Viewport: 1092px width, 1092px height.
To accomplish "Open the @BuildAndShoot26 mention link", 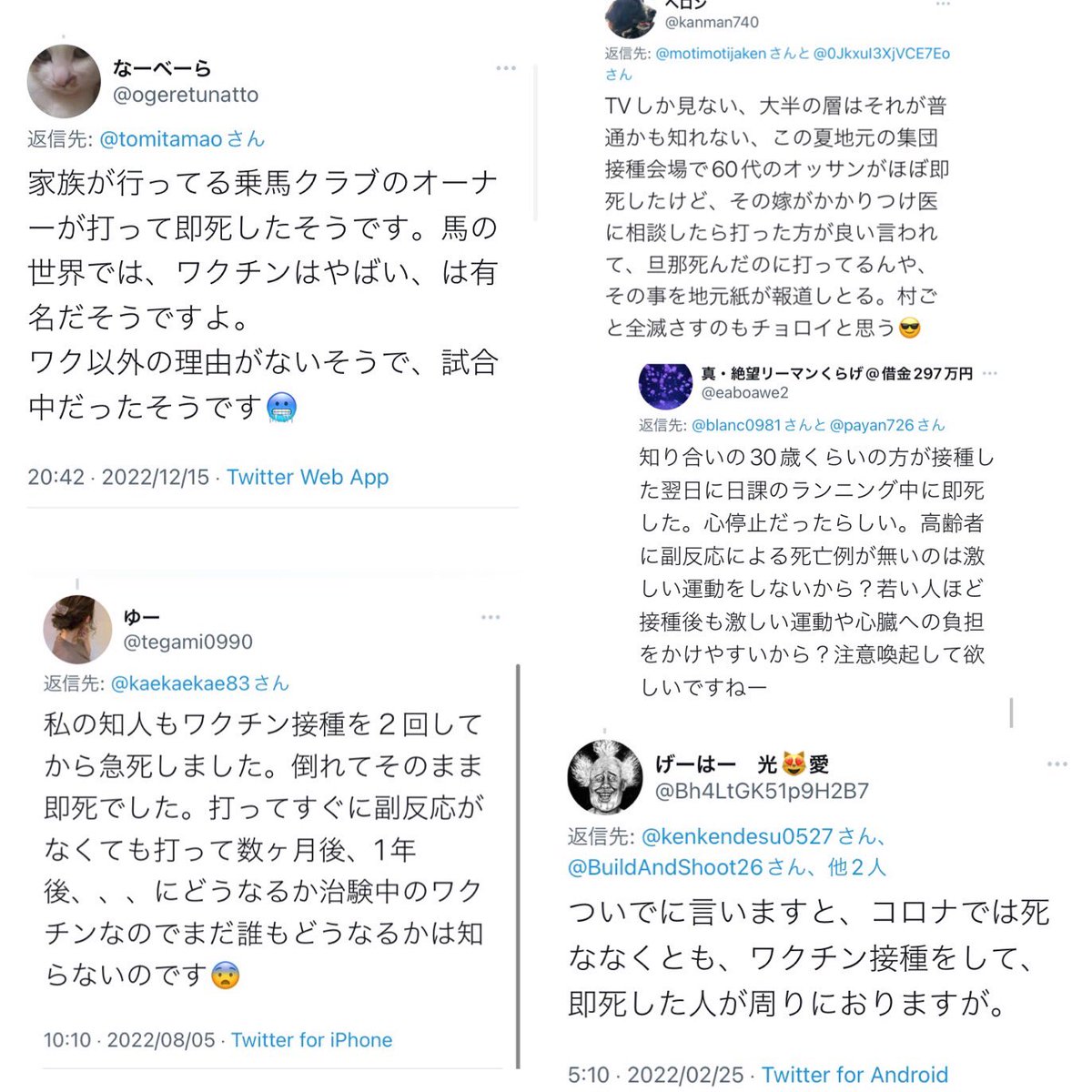I will pos(665,867).
